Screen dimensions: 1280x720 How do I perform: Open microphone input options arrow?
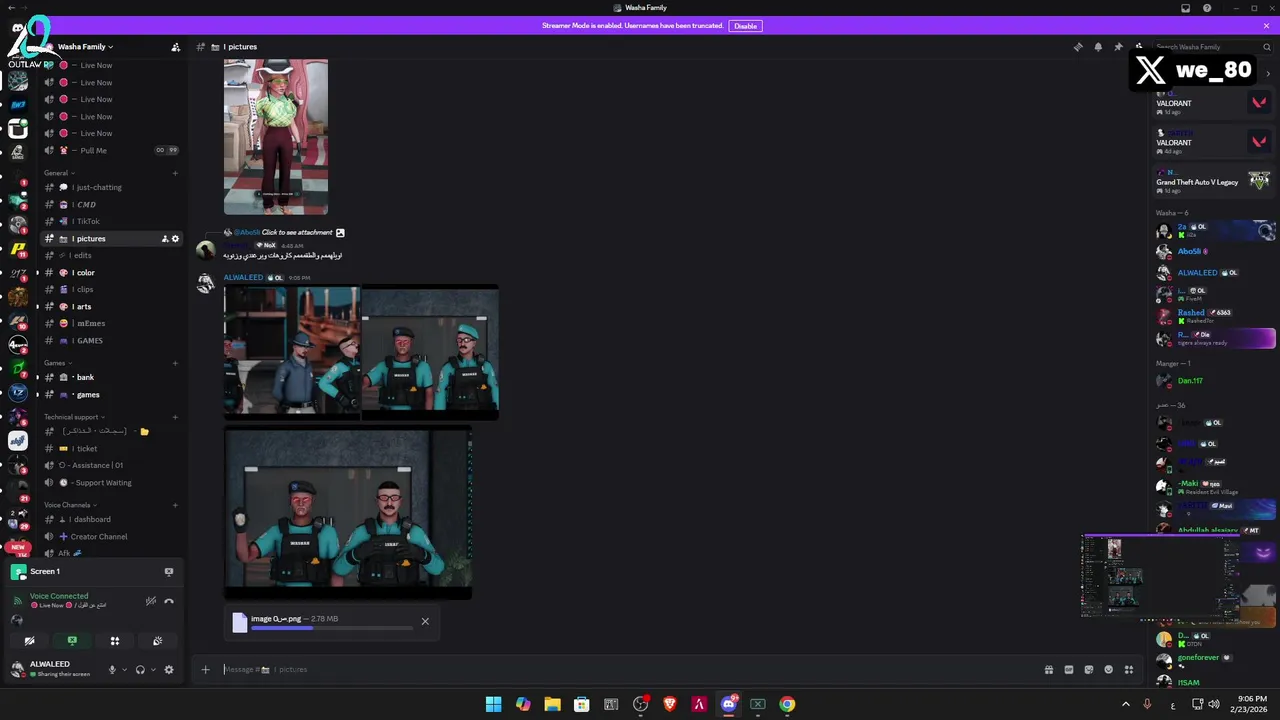click(x=124, y=670)
